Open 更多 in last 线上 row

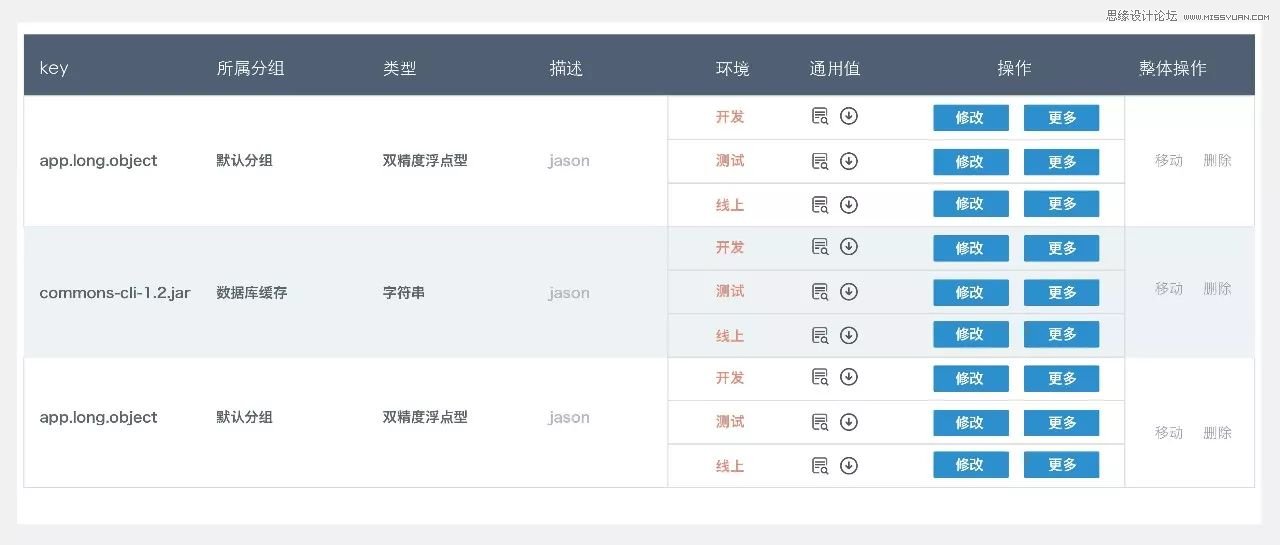pyautogui.click(x=1061, y=465)
